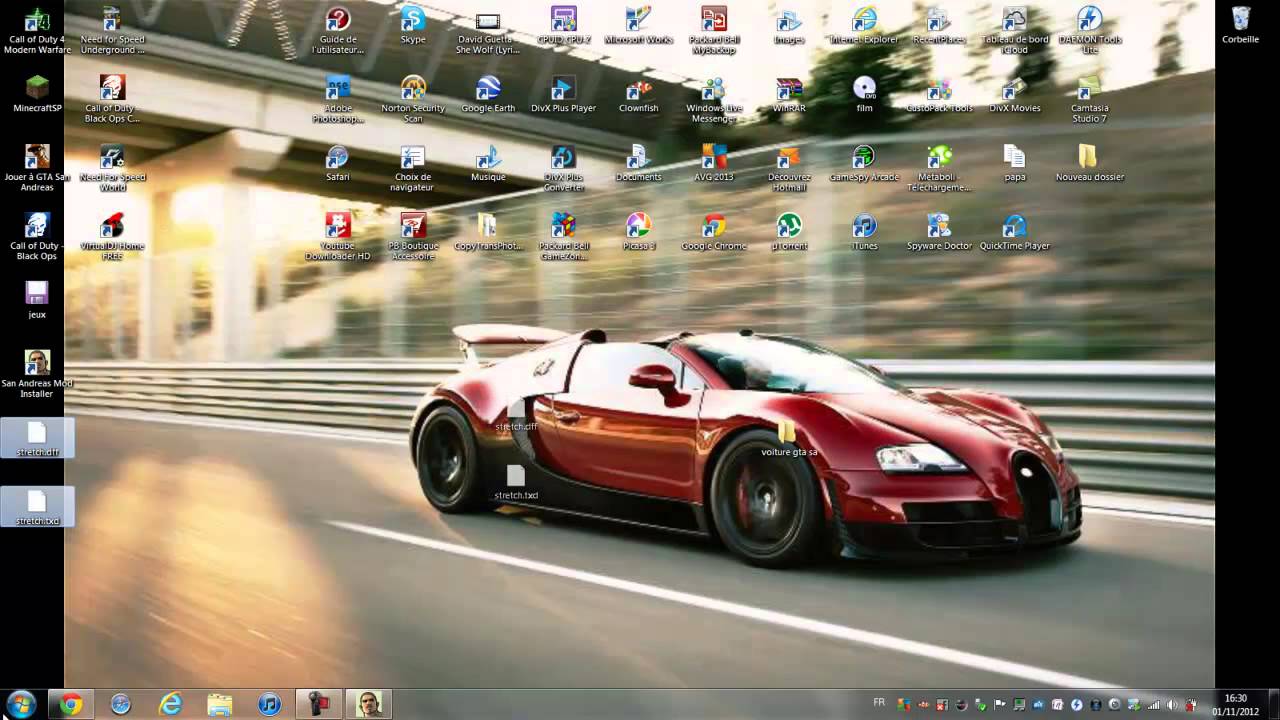Open Packard Bell GameZone icon

pos(563,237)
